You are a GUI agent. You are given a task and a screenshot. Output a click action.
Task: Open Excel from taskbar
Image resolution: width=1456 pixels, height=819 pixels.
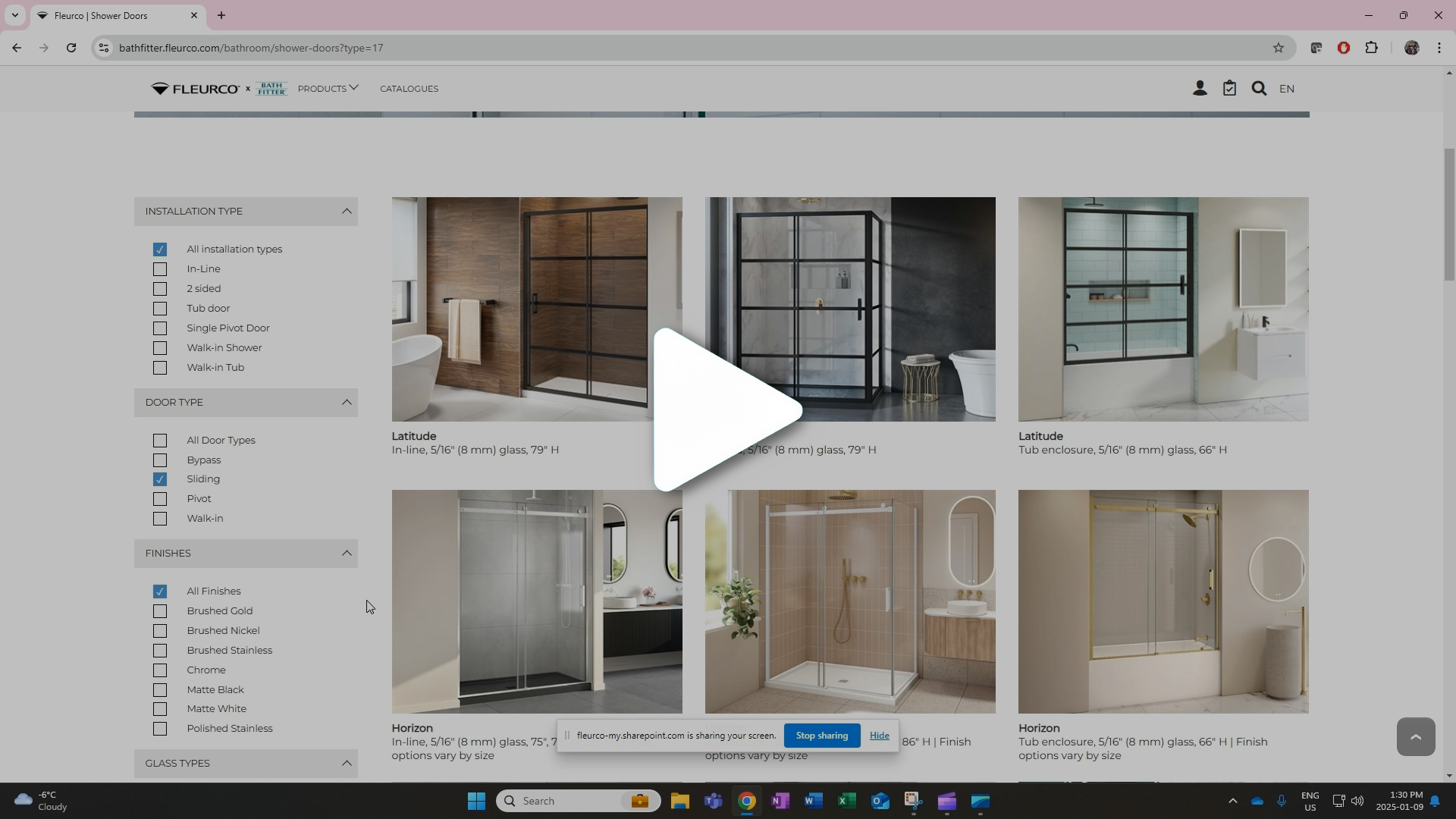coord(846,801)
